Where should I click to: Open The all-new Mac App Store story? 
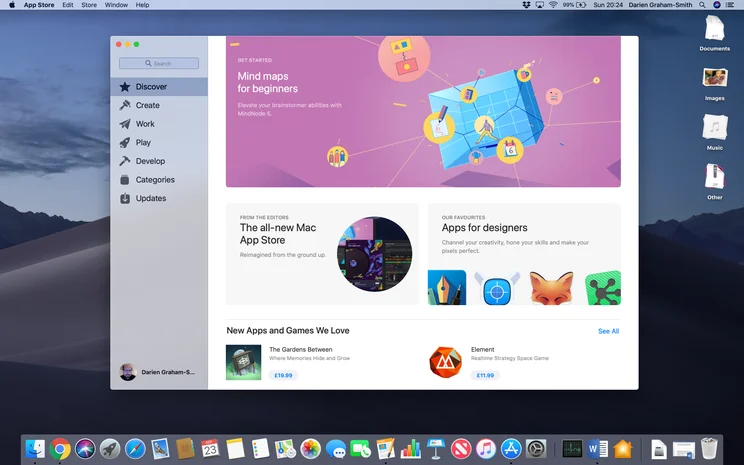[x=322, y=254]
